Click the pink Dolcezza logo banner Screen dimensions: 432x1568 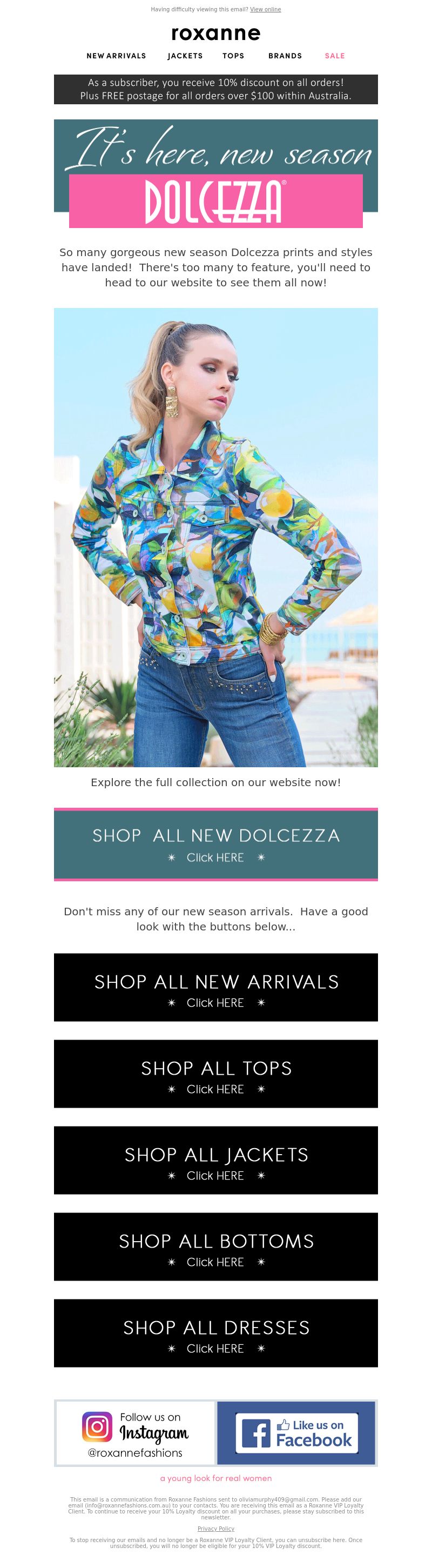pyautogui.click(x=216, y=201)
